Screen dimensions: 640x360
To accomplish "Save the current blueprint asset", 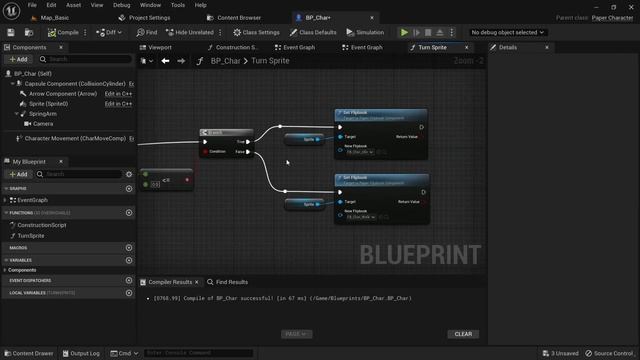I will [11, 32].
